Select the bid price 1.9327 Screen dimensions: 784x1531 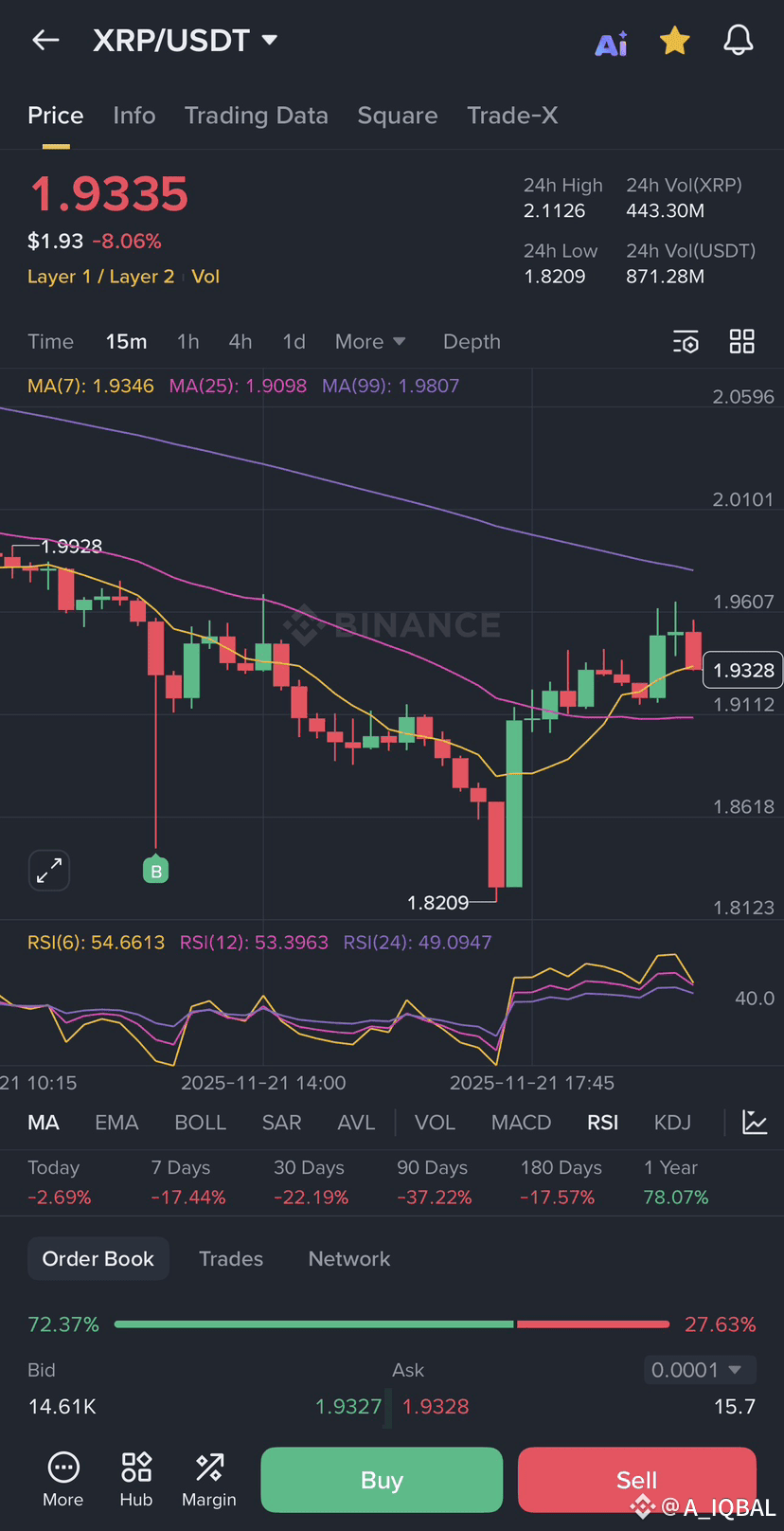click(348, 1407)
